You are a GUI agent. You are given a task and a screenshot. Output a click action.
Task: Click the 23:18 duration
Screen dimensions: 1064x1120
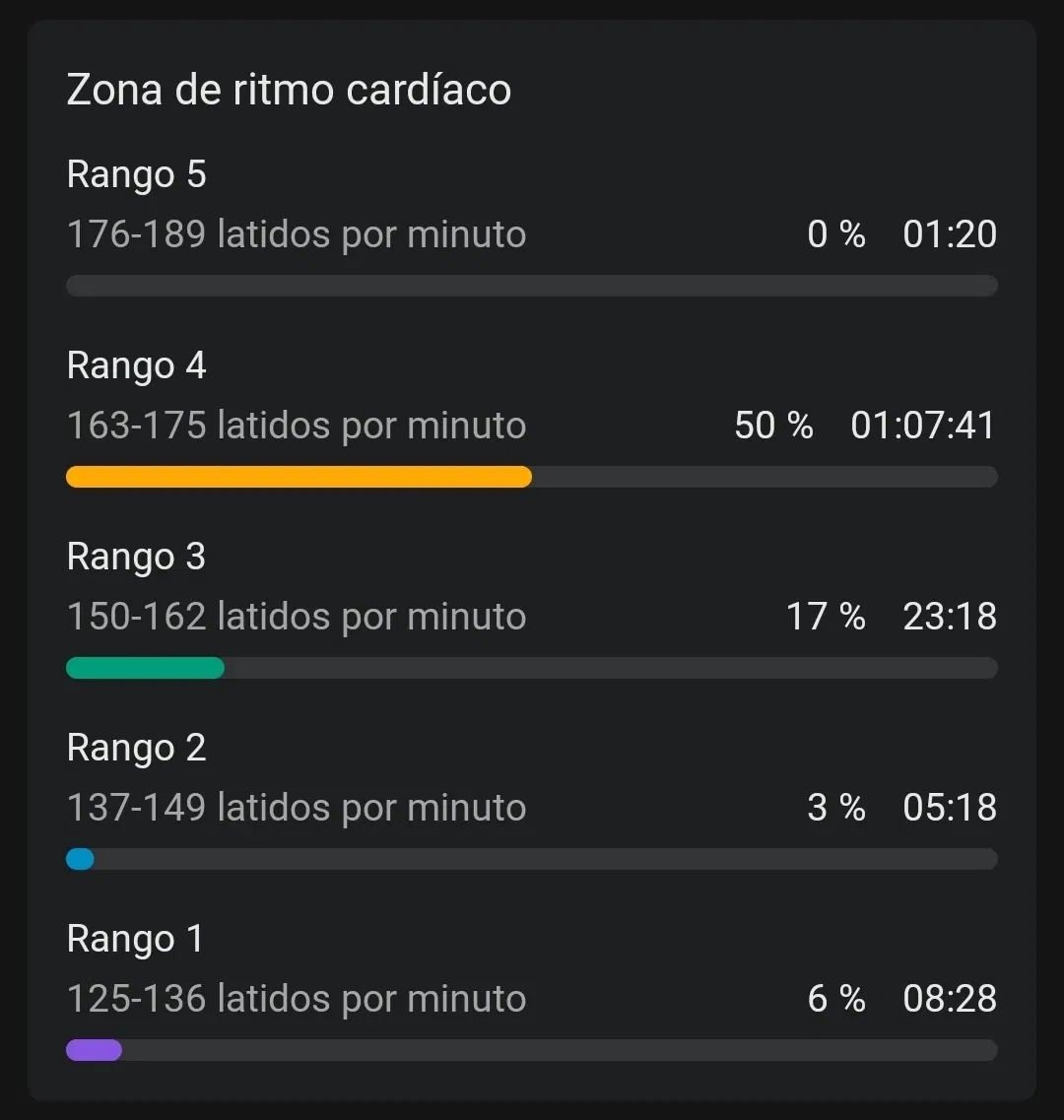950,617
